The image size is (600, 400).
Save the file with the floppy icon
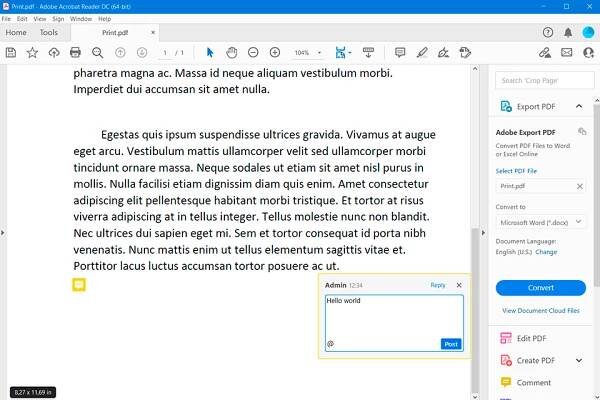pos(11,52)
